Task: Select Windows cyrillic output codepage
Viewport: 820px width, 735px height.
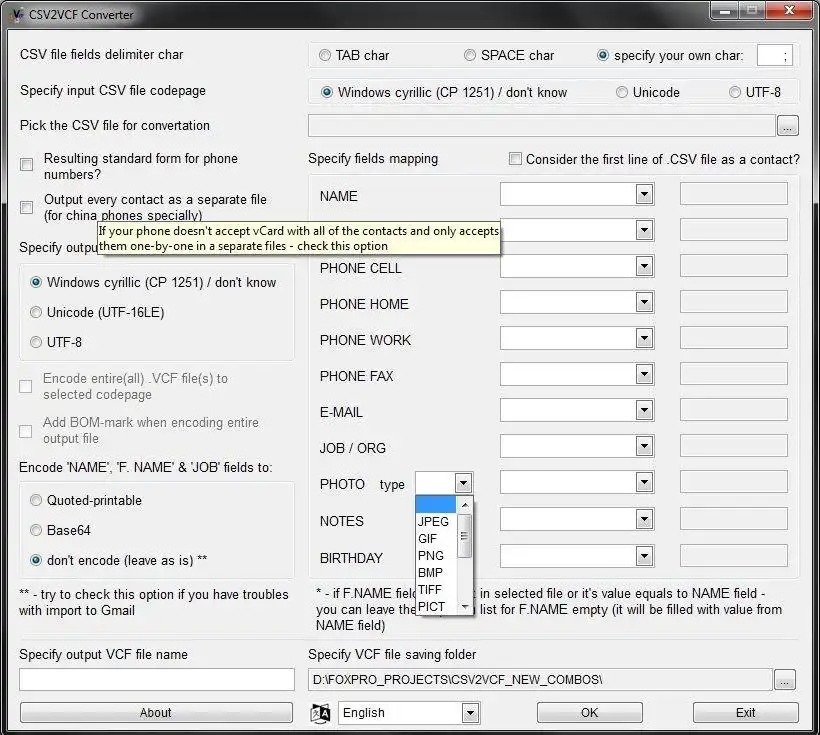Action: [36, 282]
